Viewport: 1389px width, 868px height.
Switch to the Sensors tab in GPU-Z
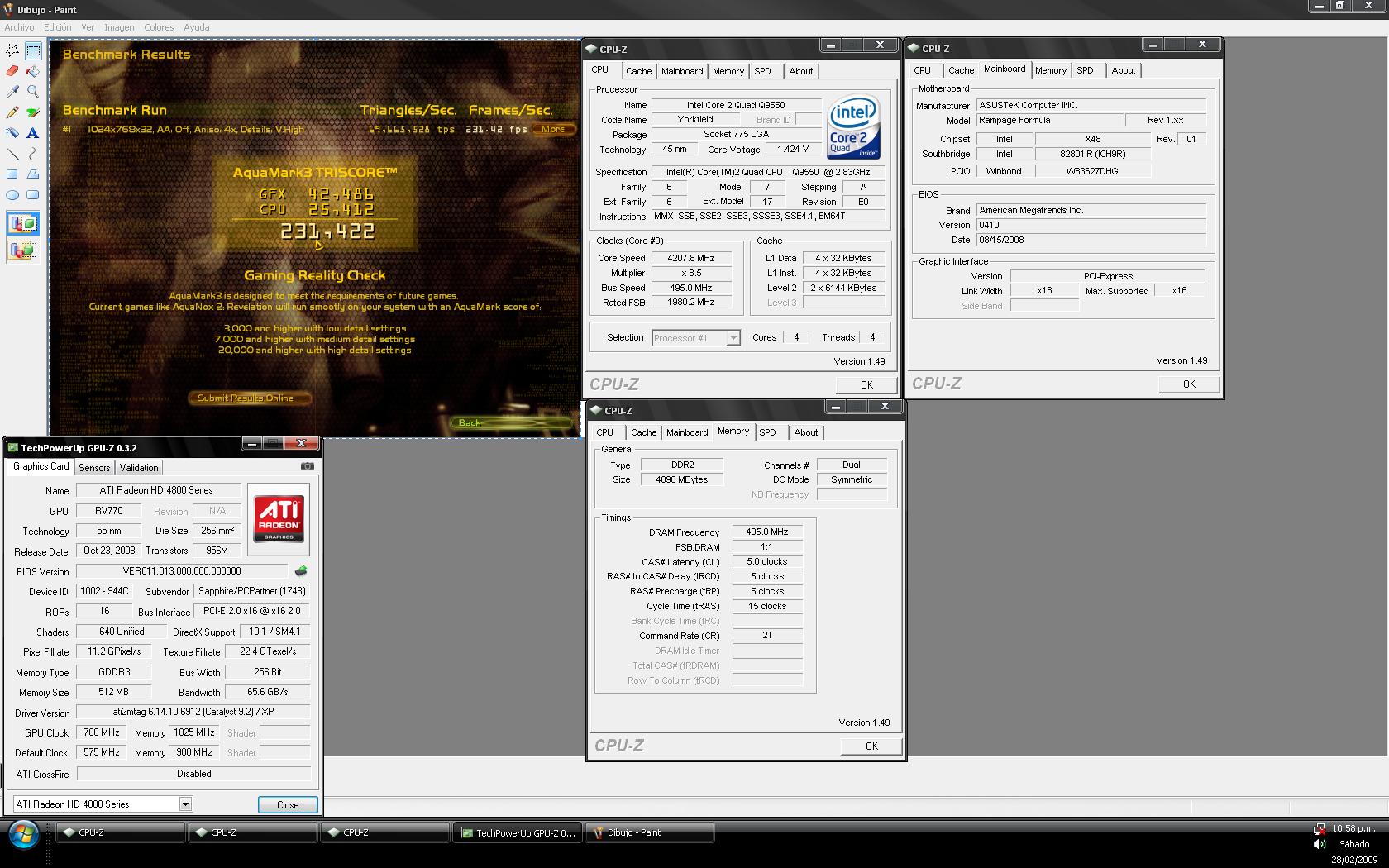click(x=94, y=468)
